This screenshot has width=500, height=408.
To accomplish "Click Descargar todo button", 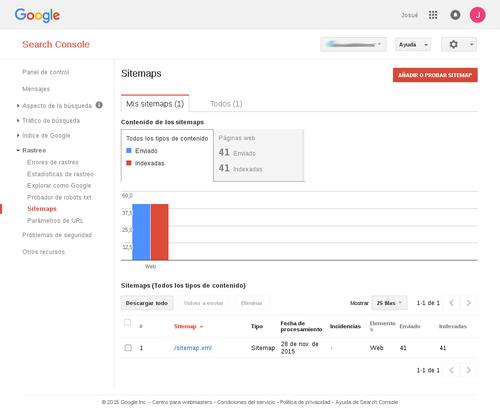I will (x=147, y=303).
